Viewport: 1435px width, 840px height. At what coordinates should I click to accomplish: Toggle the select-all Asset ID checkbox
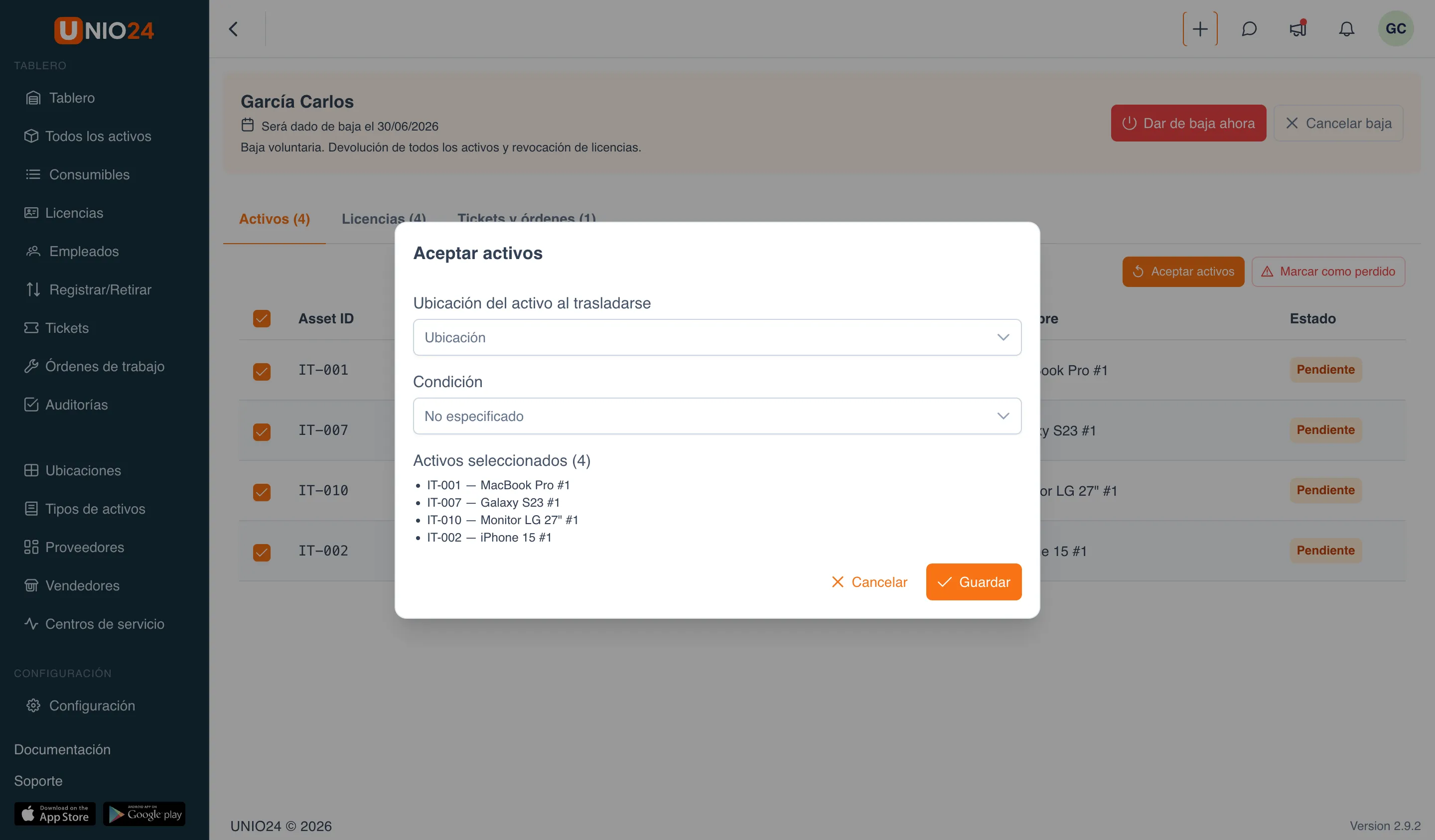pos(262,318)
